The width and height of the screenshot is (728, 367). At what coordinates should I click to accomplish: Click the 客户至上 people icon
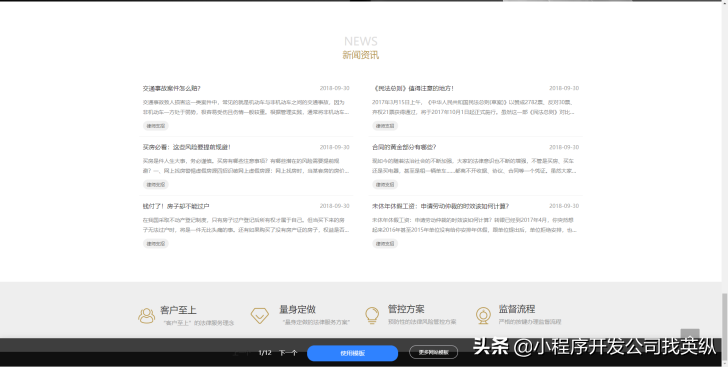[147, 316]
